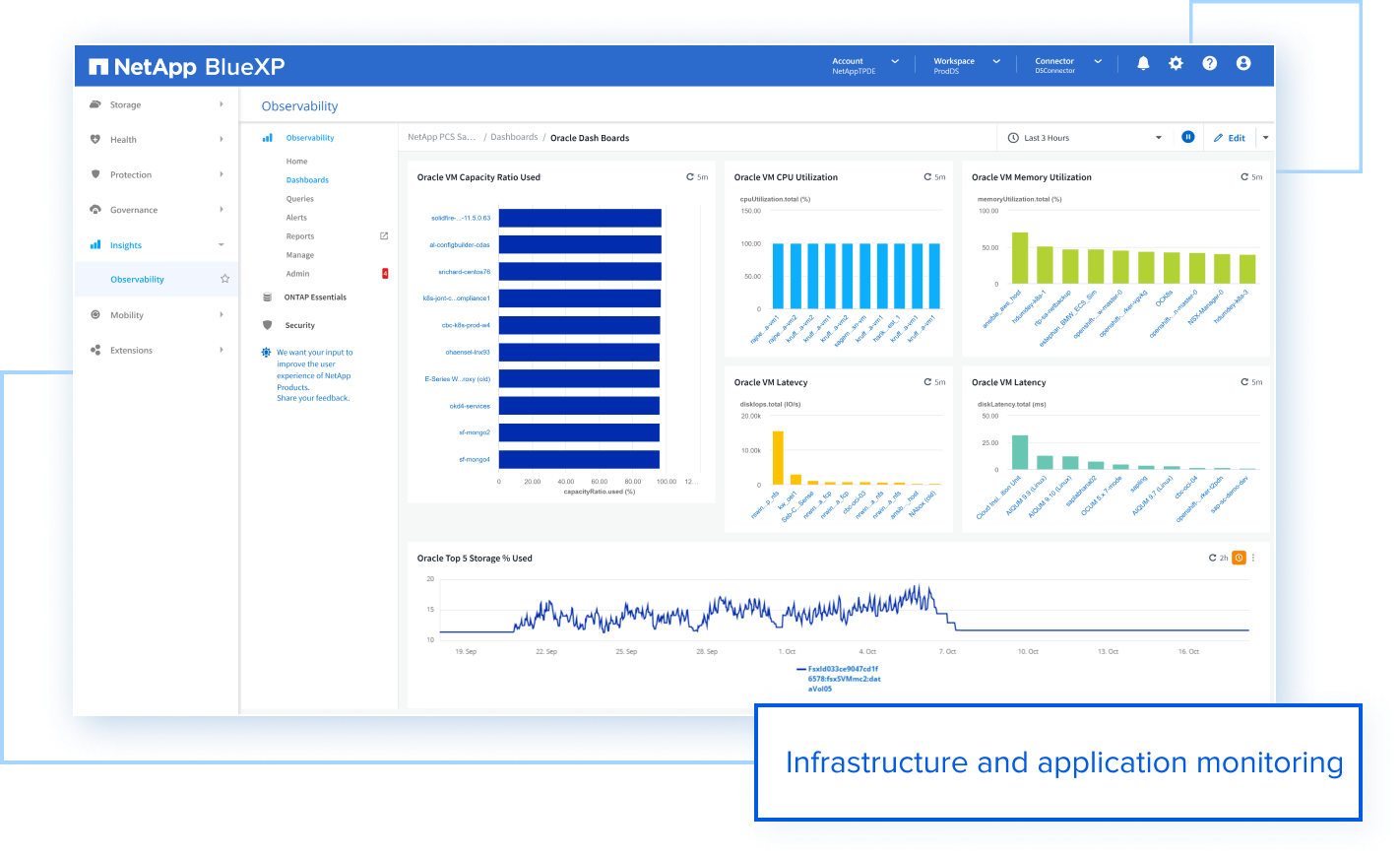1400x859 pixels.
Task: Click the Security shield icon in submenu
Action: [267, 325]
